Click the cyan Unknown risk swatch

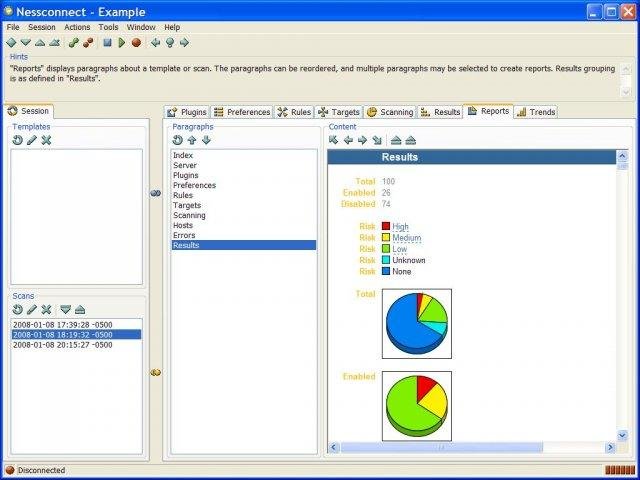click(386, 260)
